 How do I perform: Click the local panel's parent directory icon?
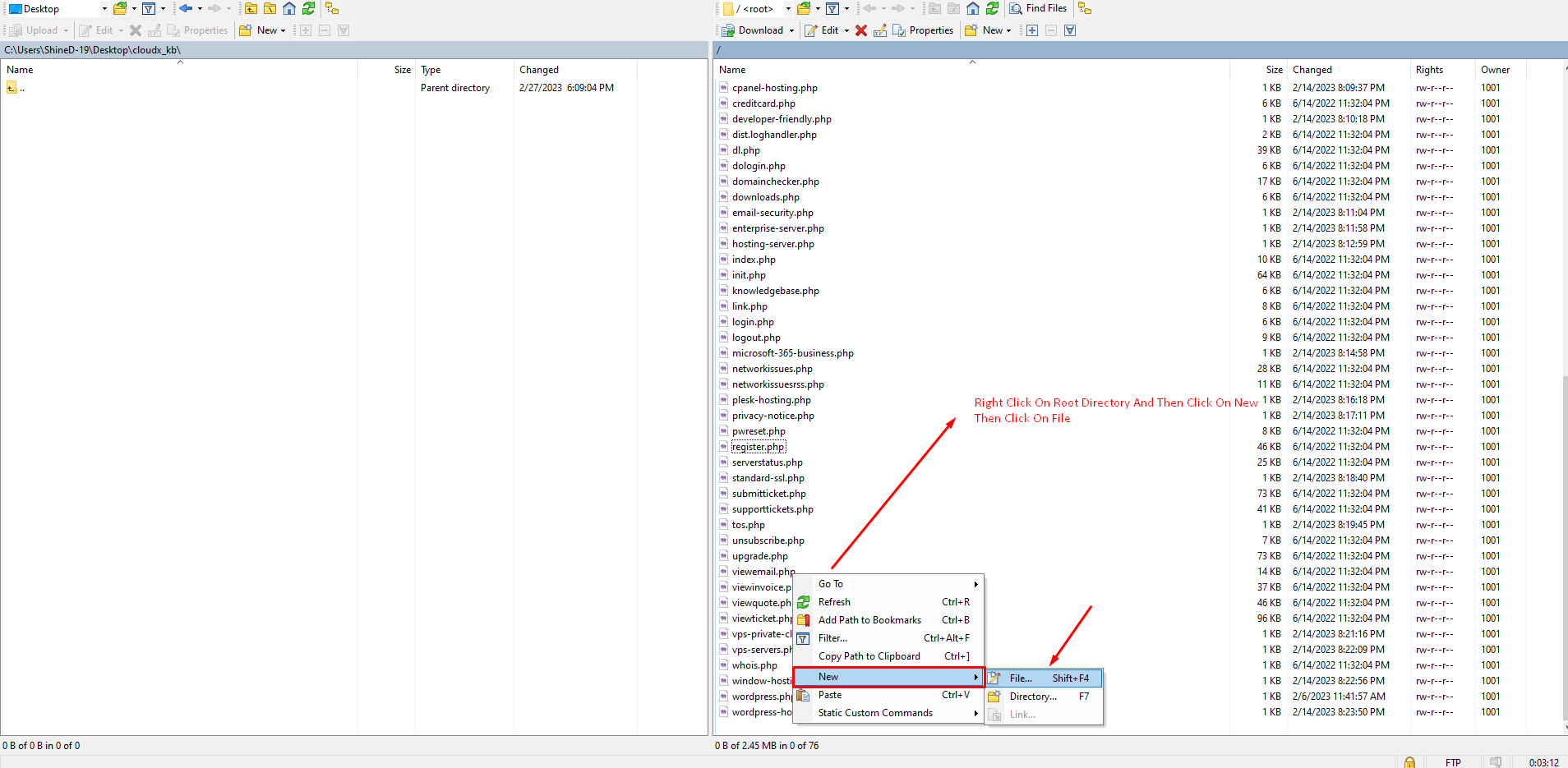tap(251, 8)
